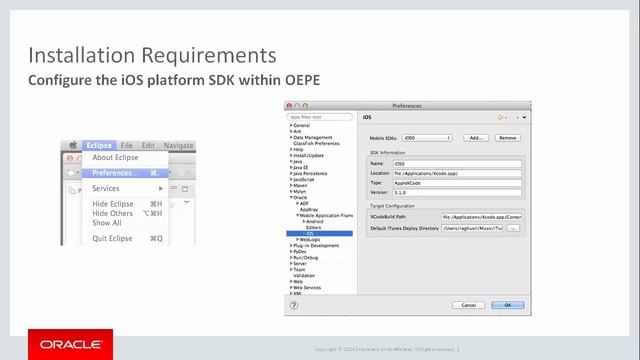Open the Mobile SDKs dropdown
640x360 pixels.
(427, 138)
